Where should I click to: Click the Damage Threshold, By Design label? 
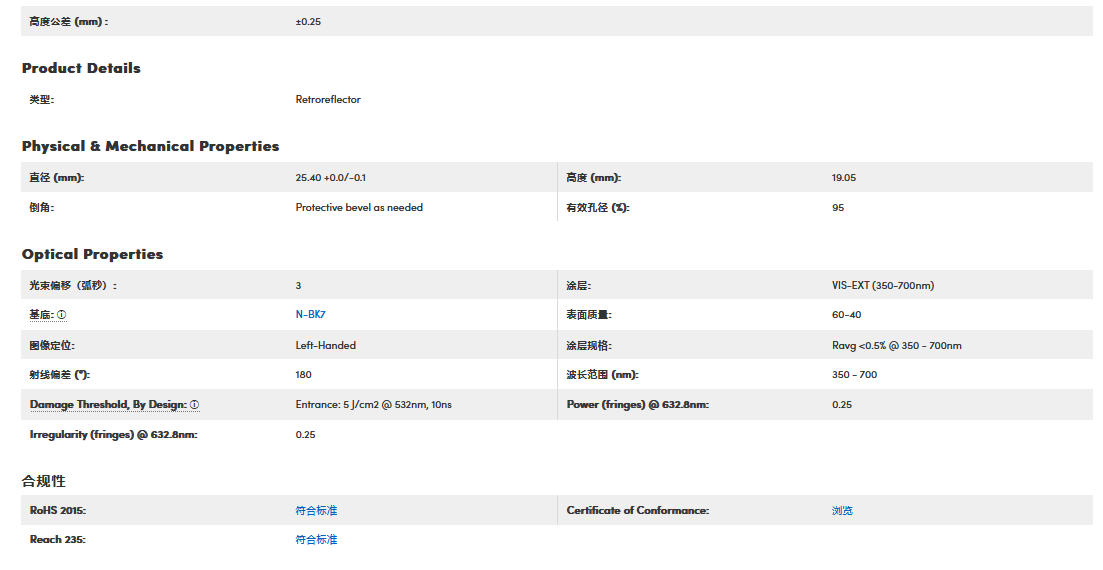[x=108, y=405]
